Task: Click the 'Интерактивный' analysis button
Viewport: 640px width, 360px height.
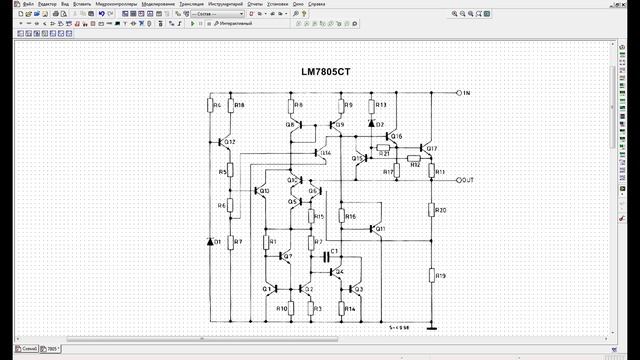Action: tap(233, 24)
